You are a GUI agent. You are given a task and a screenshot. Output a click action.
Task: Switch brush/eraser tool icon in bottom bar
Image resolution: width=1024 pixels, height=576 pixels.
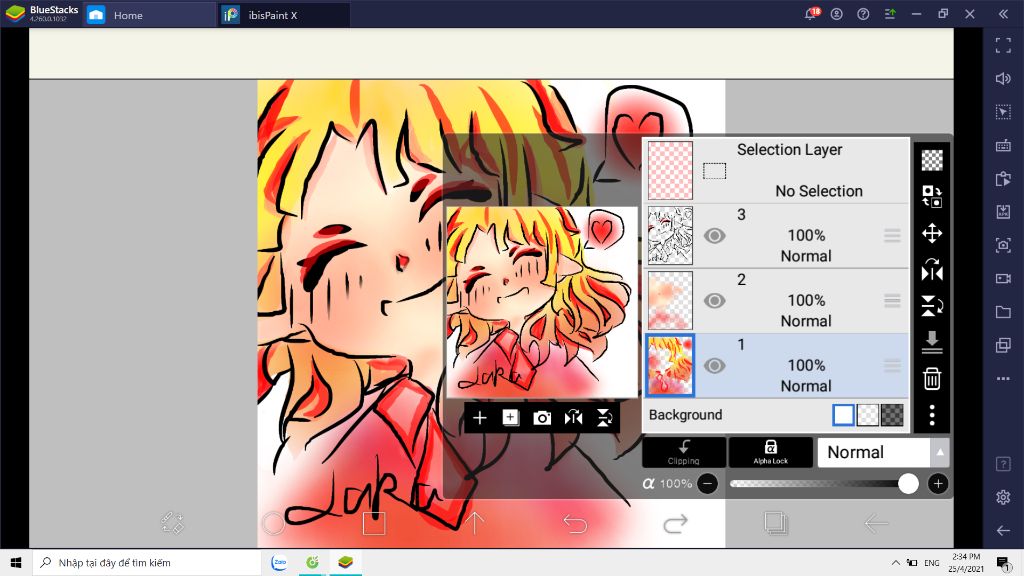(x=172, y=522)
